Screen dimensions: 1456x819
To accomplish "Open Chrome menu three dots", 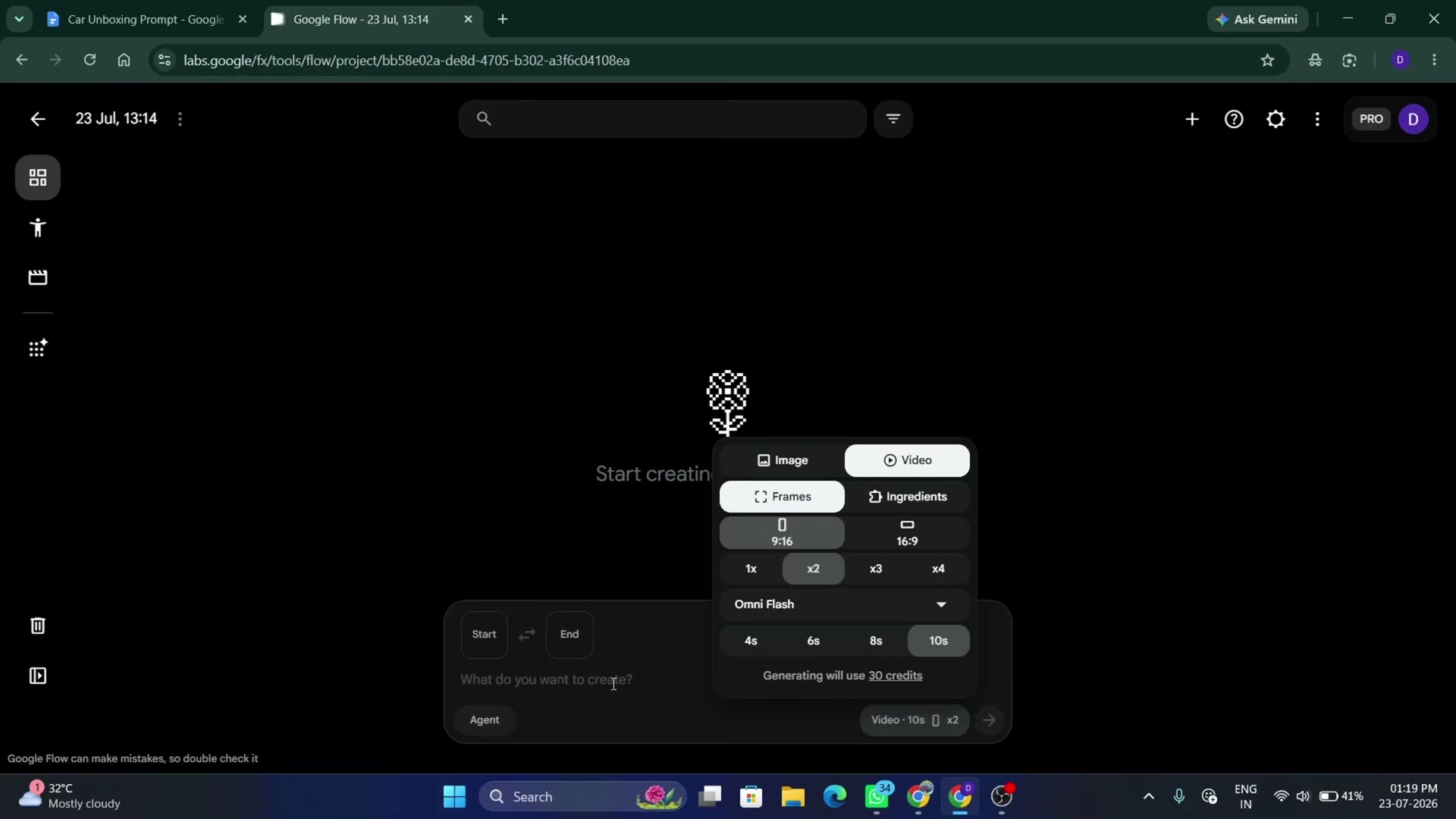I will [1434, 61].
